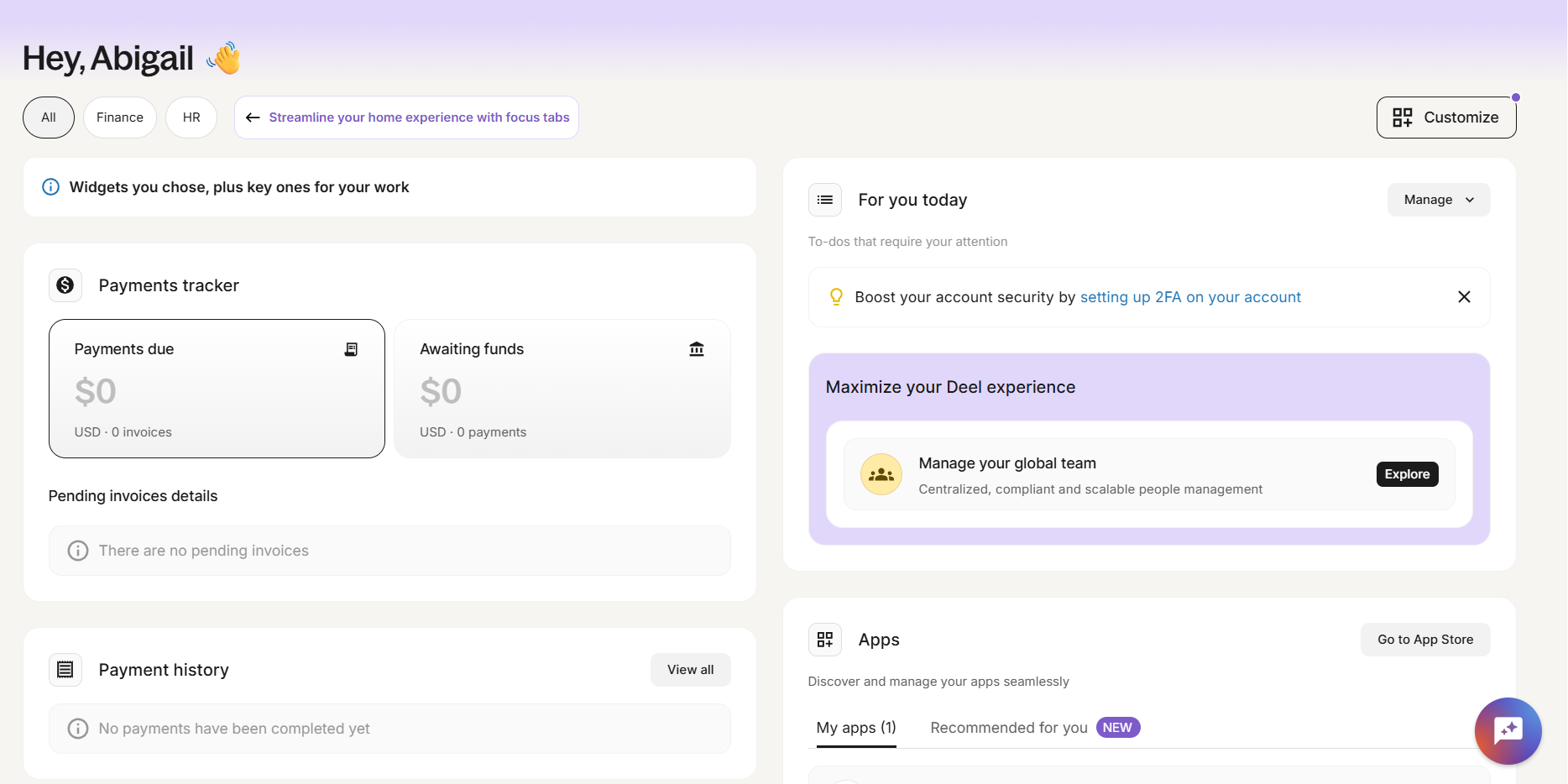Screen dimensions: 1568x784
Task: Click info icon beside No payments completed message
Action: pos(78,729)
